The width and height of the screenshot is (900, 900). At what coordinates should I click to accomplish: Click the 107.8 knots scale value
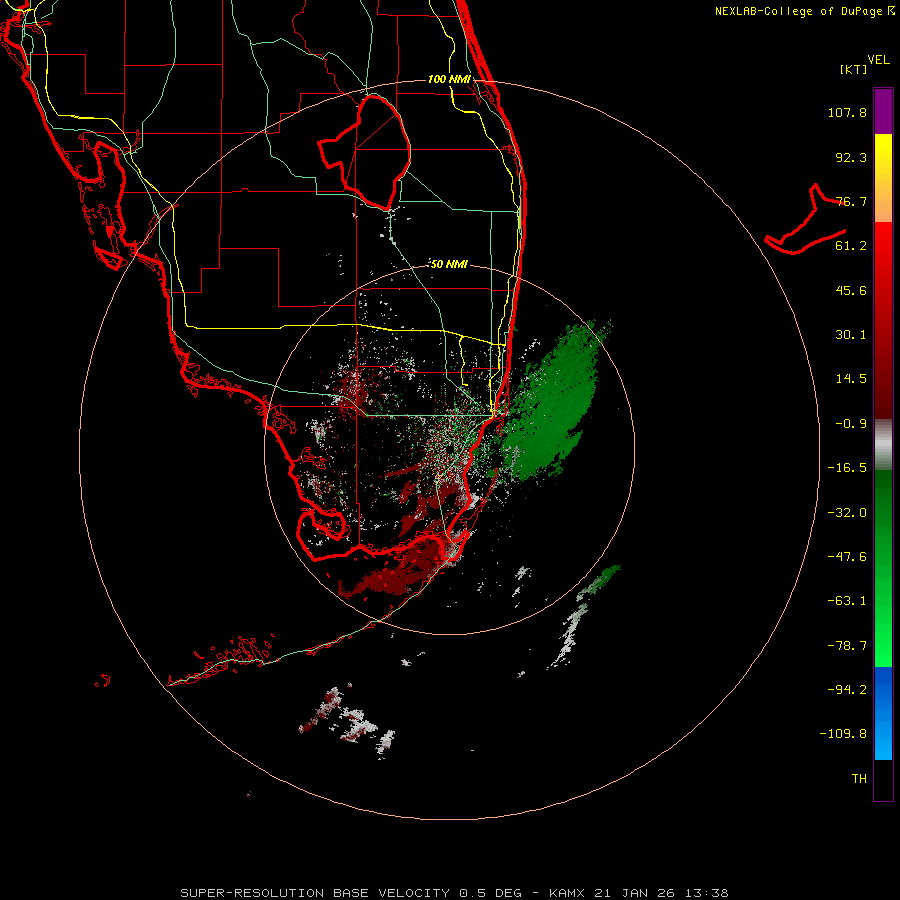(847, 112)
